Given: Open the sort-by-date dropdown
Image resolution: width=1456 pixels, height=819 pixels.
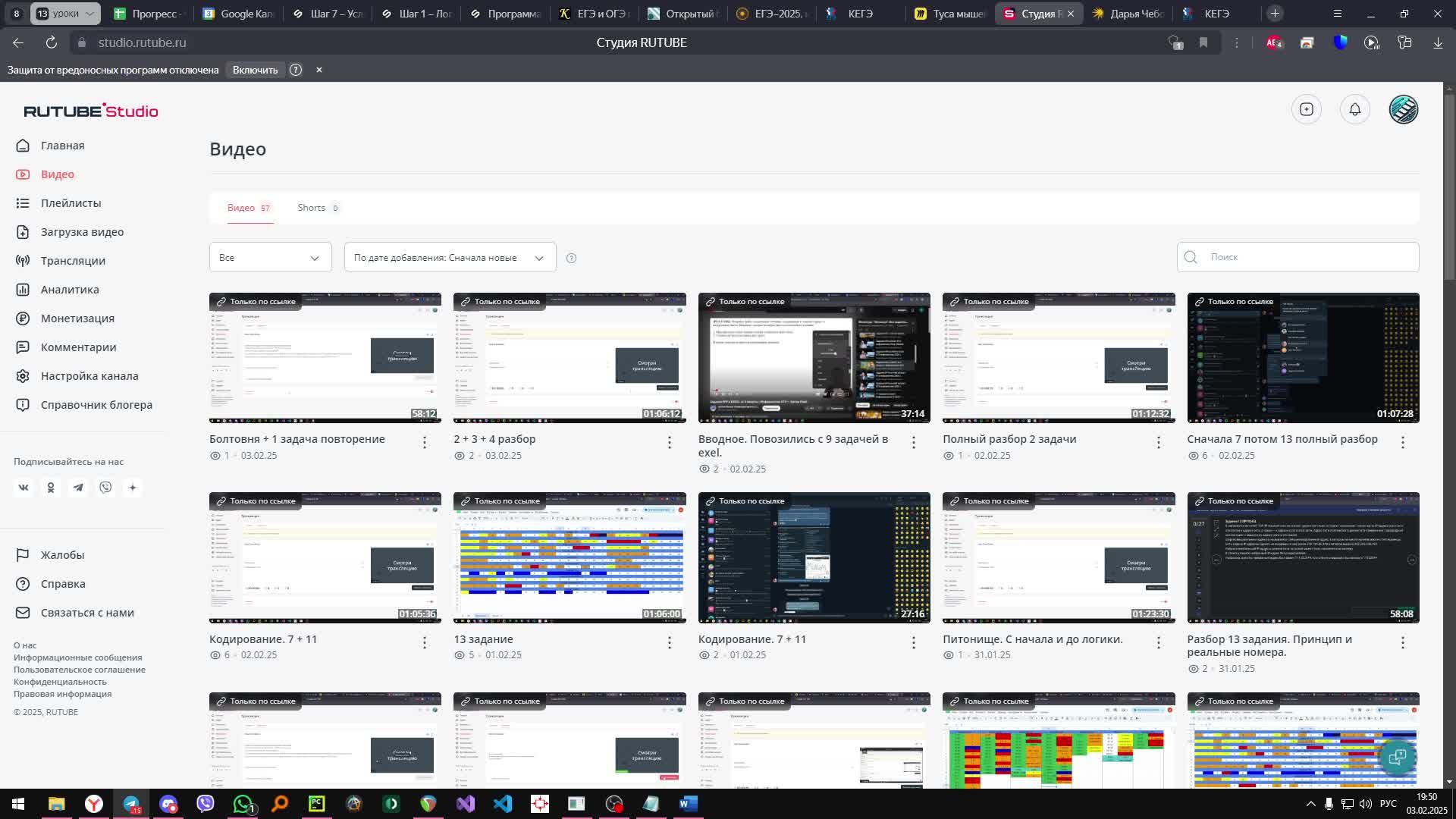Looking at the screenshot, I should [x=450, y=258].
